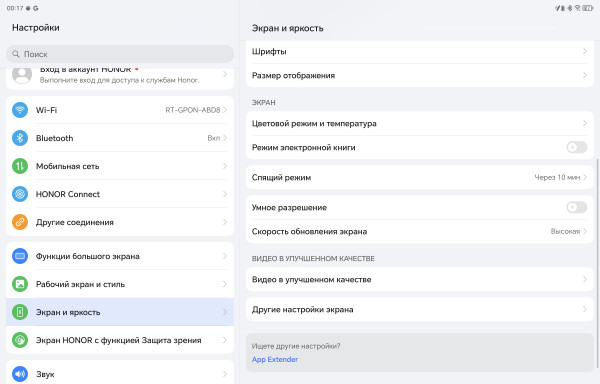
Task: Open Вход в аккаунт HONOR row
Action: (120, 78)
